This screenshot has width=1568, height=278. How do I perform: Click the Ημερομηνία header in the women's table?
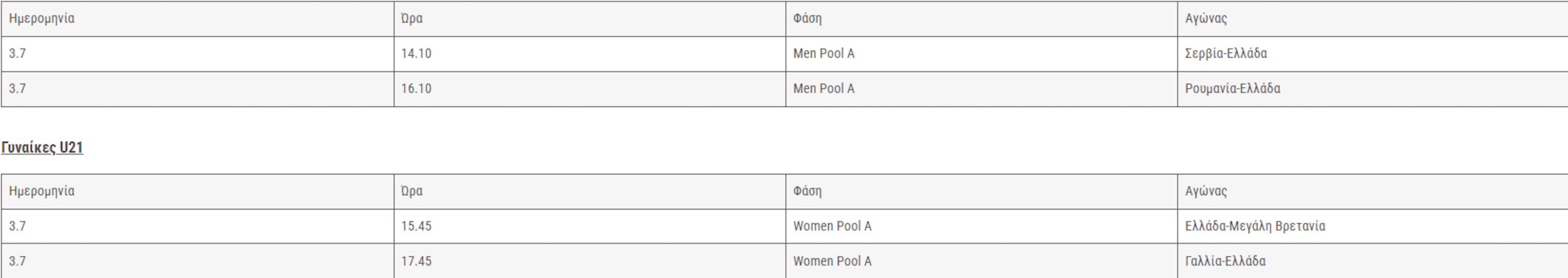point(198,192)
